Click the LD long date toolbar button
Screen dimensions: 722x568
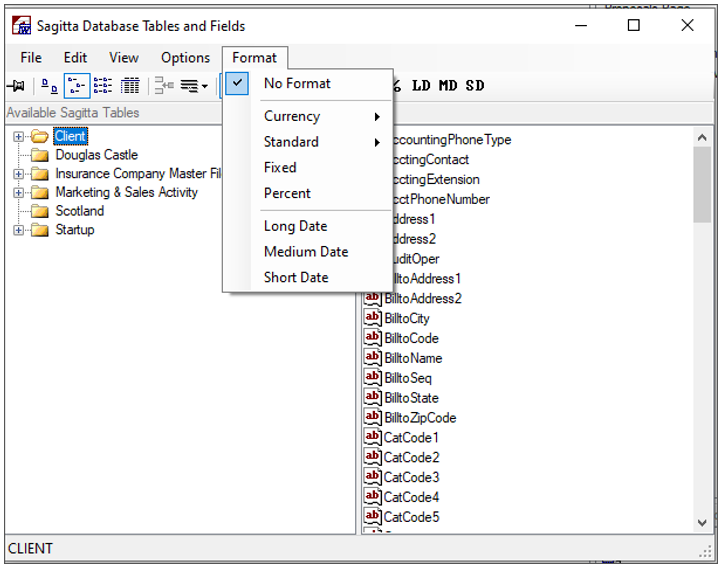(x=421, y=86)
